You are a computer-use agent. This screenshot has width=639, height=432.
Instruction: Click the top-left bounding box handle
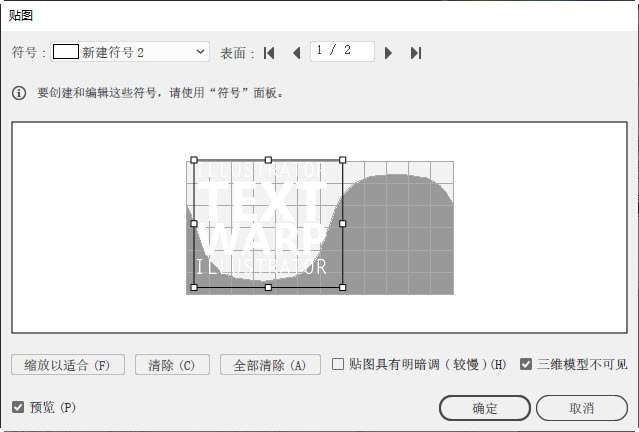click(194, 160)
